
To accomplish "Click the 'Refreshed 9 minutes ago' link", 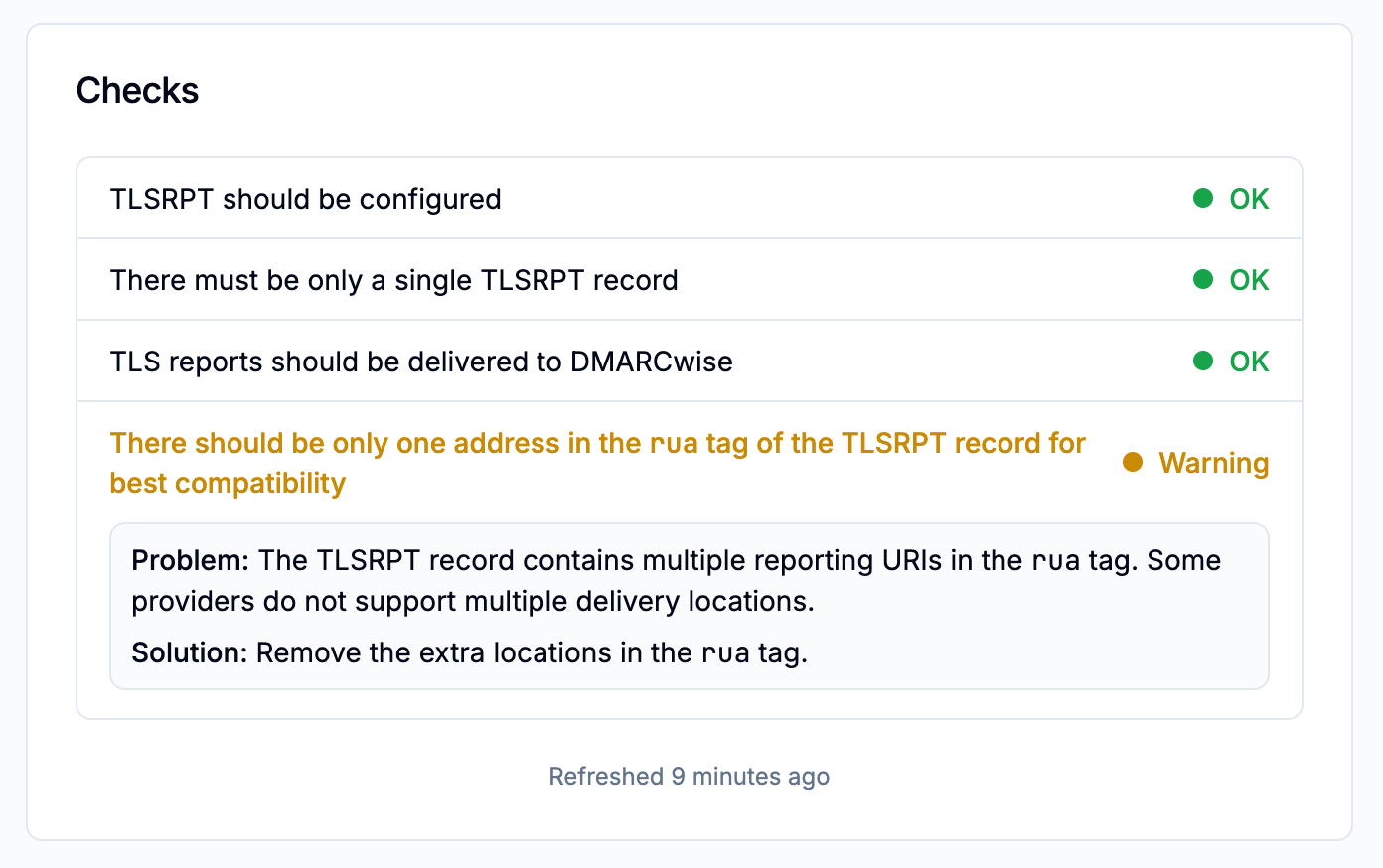I will coord(689,776).
